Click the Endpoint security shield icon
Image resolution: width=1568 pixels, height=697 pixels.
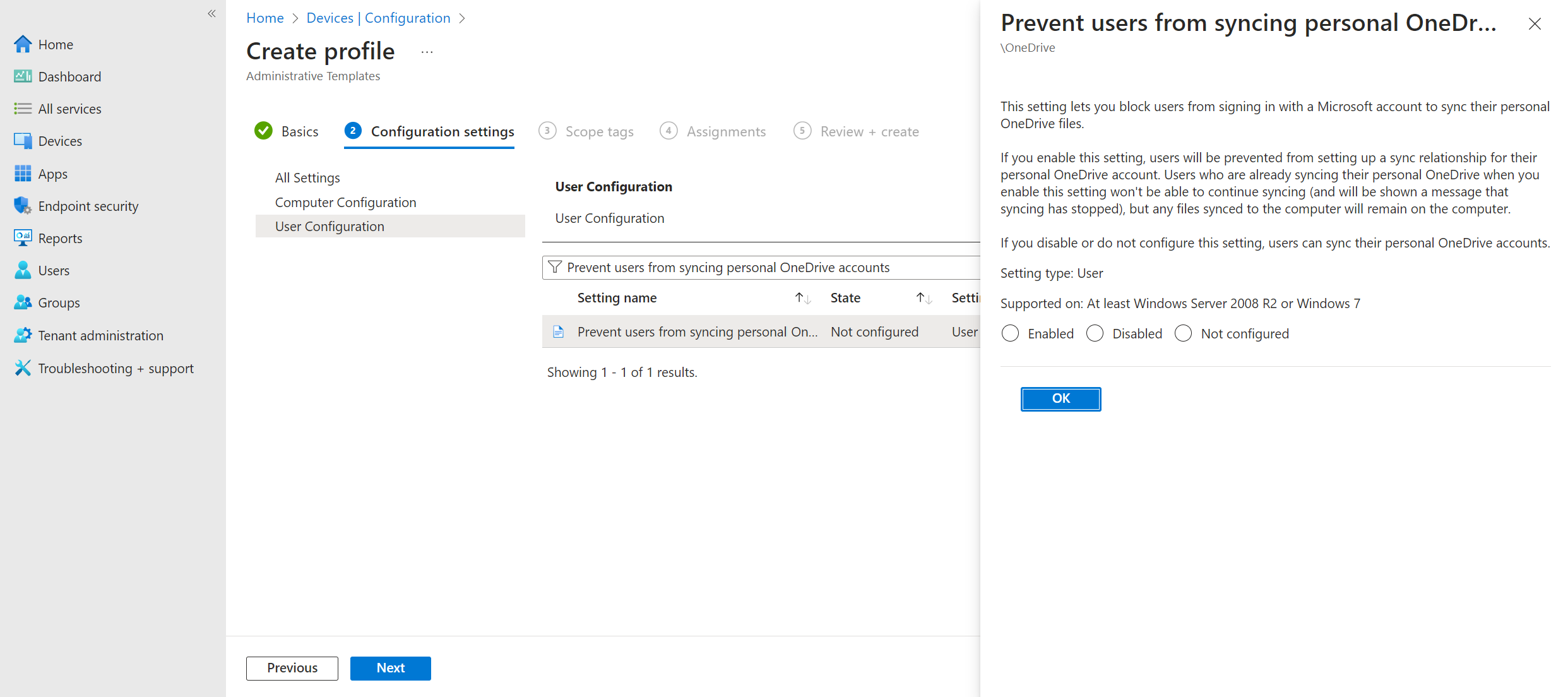tap(23, 206)
